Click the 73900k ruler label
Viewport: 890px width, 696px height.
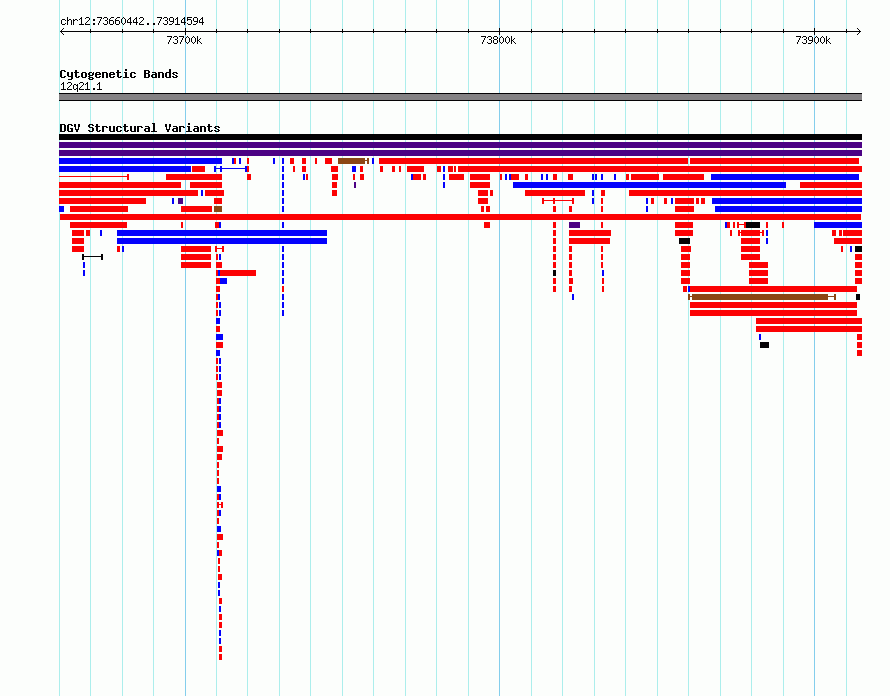[x=813, y=40]
